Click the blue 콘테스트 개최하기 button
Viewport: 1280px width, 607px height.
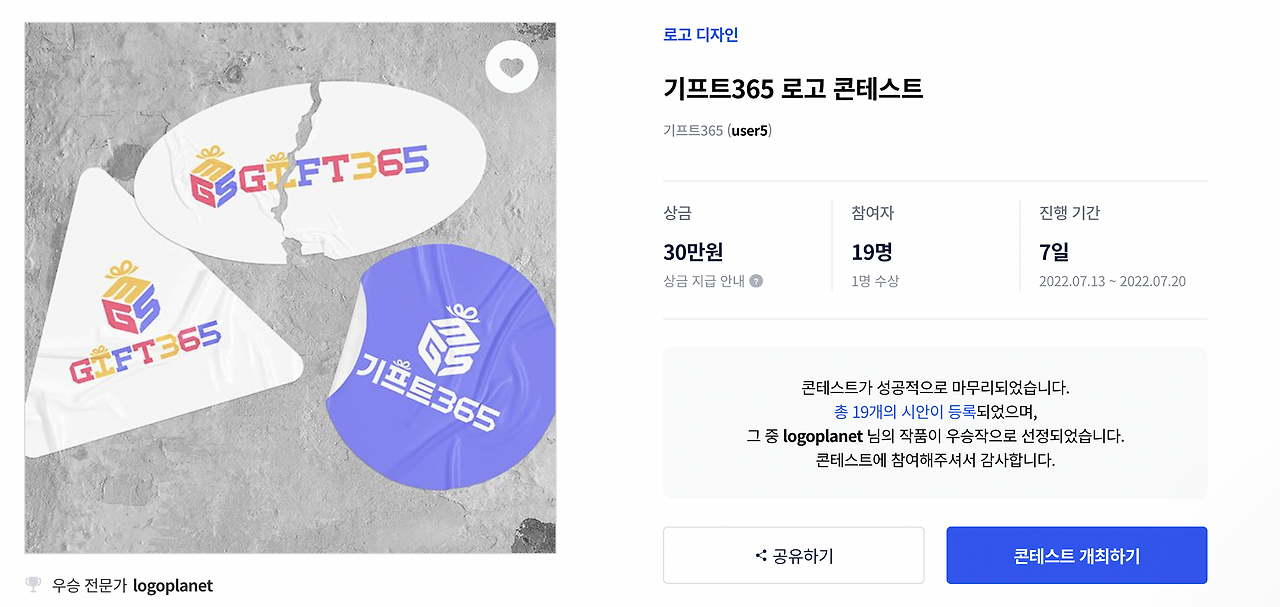pos(1076,555)
